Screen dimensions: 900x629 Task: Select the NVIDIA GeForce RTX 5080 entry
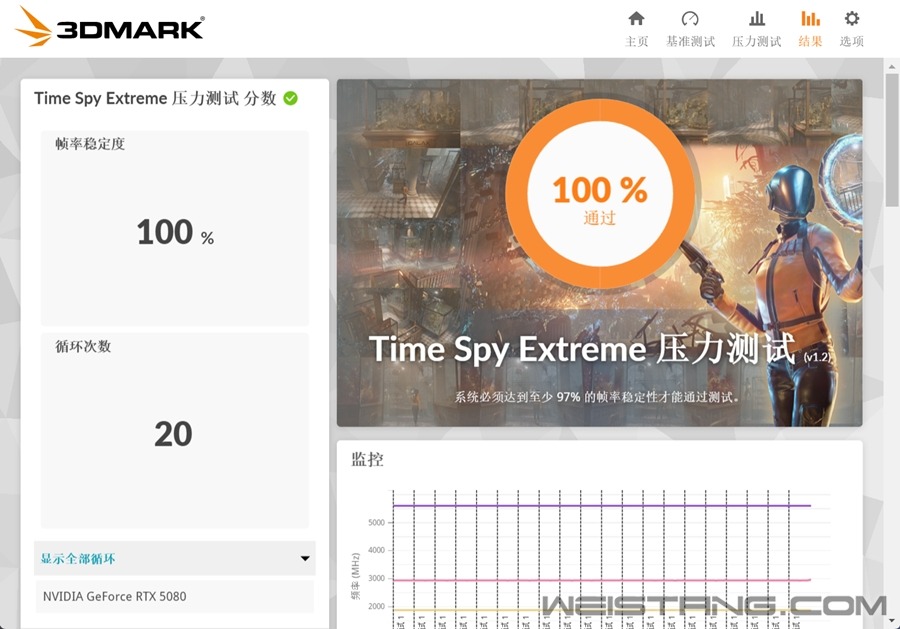[x=174, y=596]
